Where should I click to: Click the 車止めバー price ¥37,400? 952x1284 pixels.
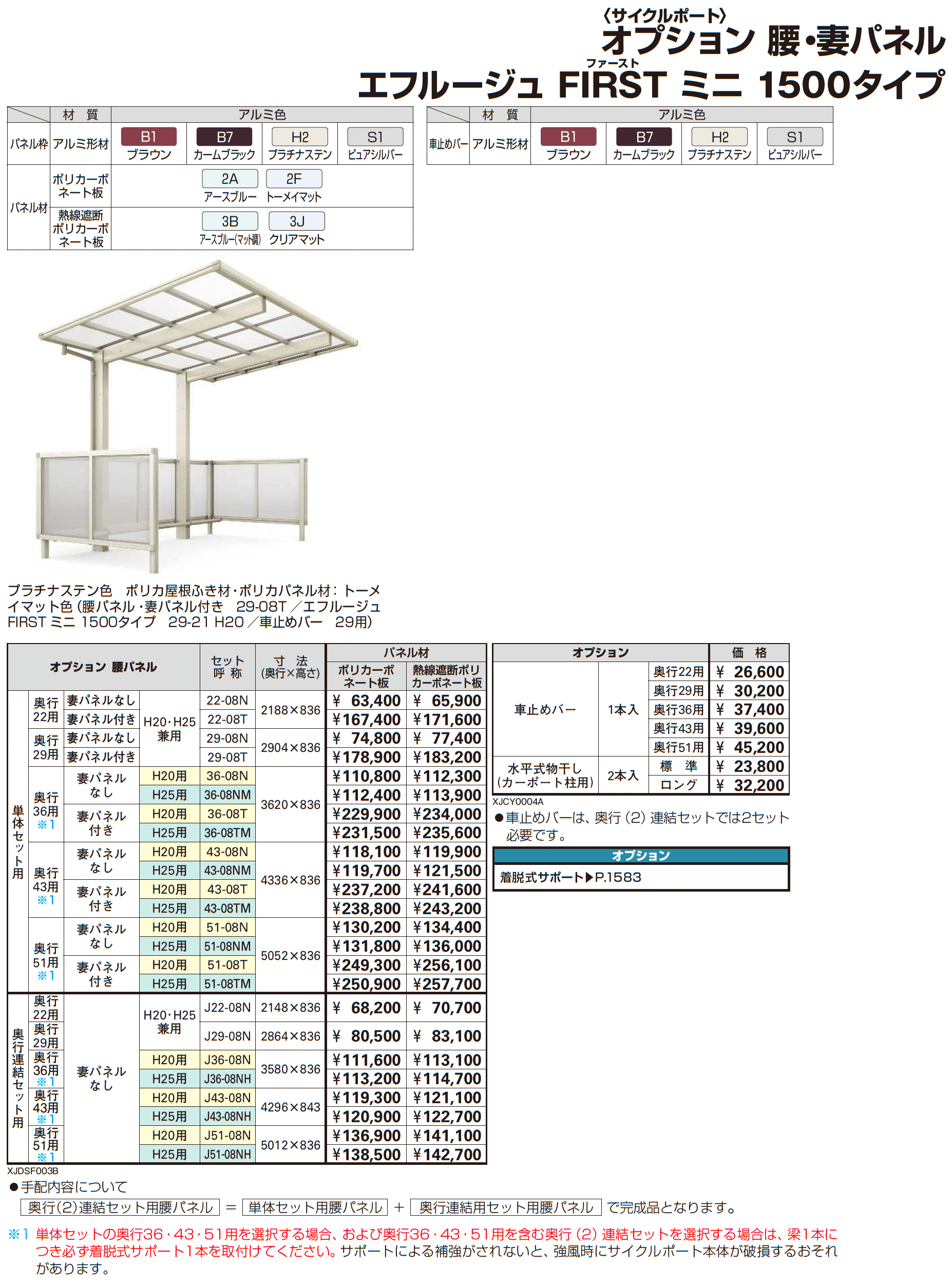coord(750,709)
